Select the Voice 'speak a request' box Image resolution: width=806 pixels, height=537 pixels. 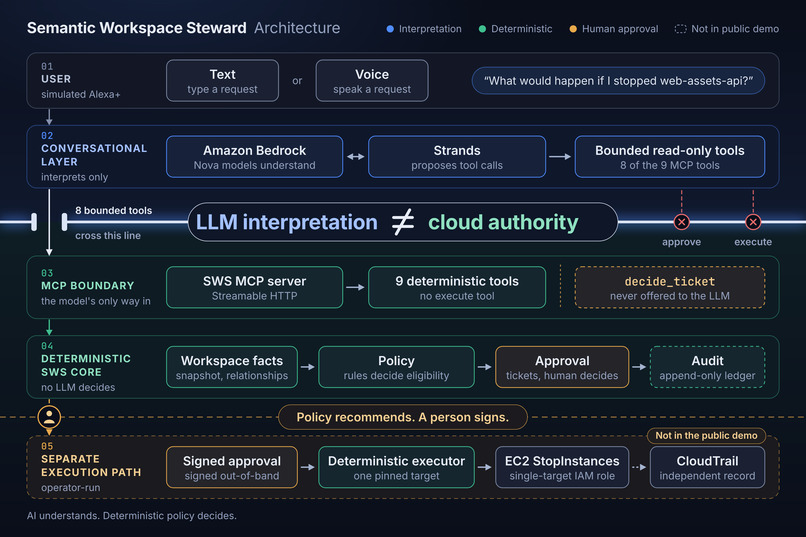372,81
